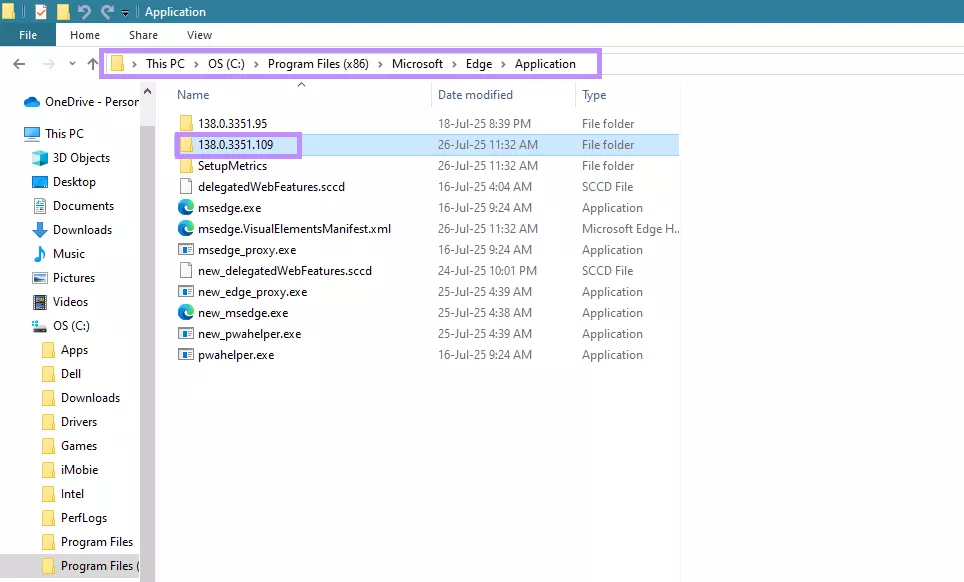Click date 26-Jul-25 11:32 AM of SetupMetrics

[488, 165]
